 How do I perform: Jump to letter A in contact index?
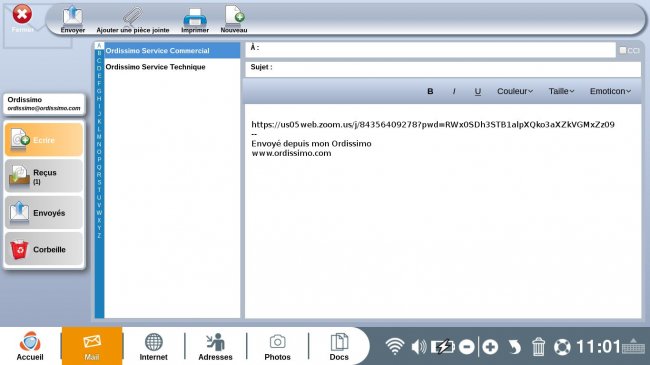pos(99,46)
